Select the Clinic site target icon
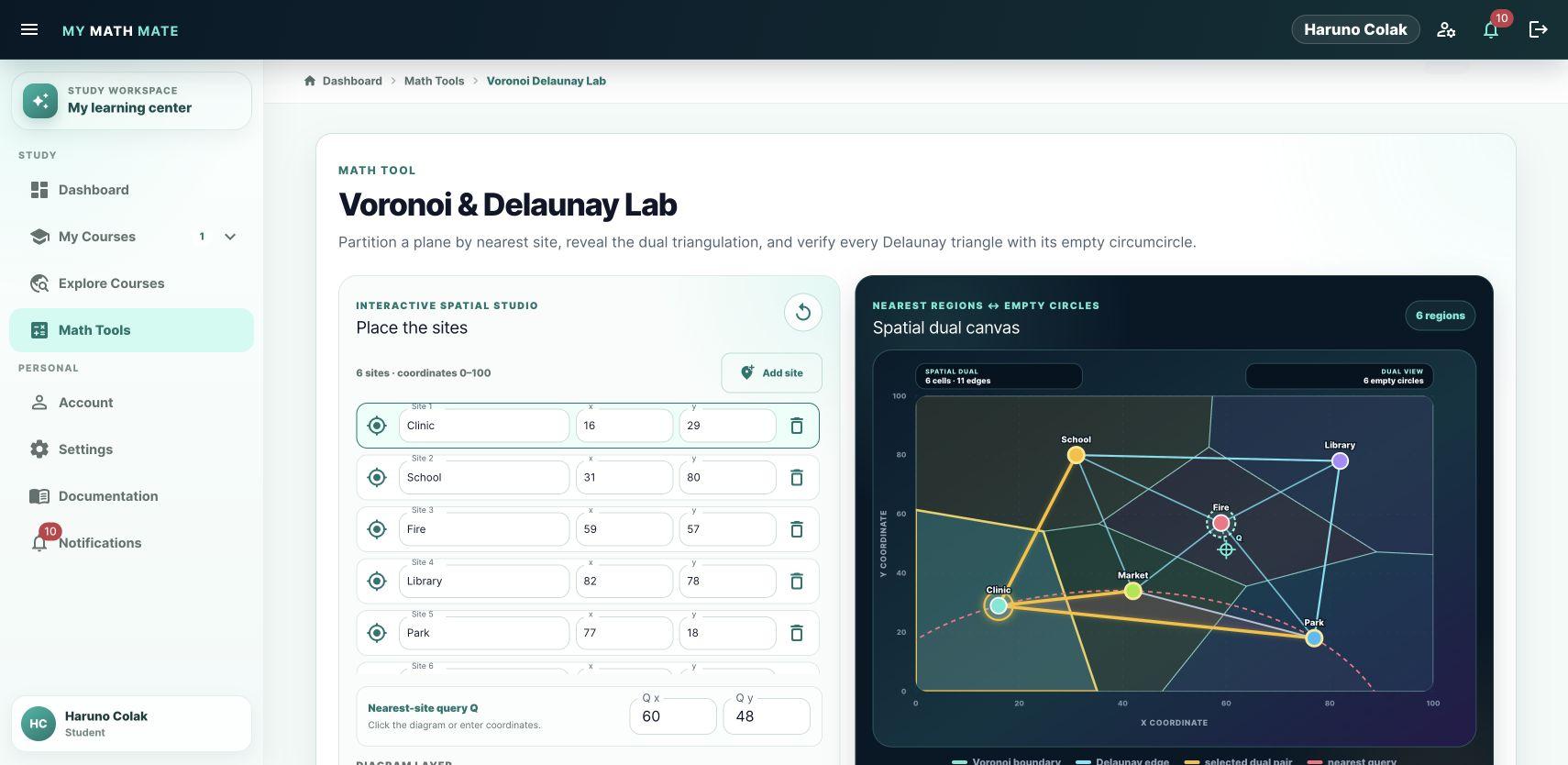 tap(377, 426)
